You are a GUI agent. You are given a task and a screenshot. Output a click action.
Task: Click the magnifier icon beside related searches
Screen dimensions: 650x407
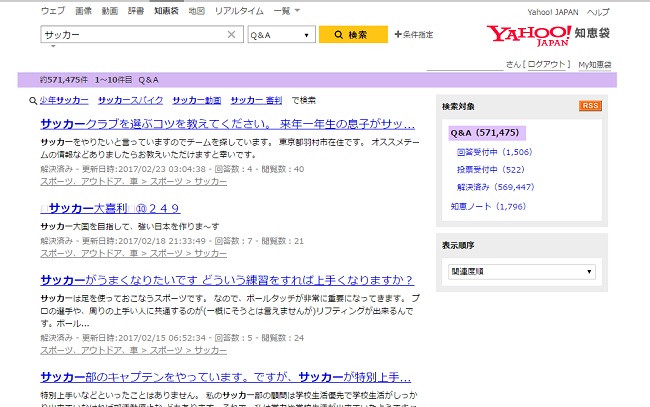tap(33, 101)
